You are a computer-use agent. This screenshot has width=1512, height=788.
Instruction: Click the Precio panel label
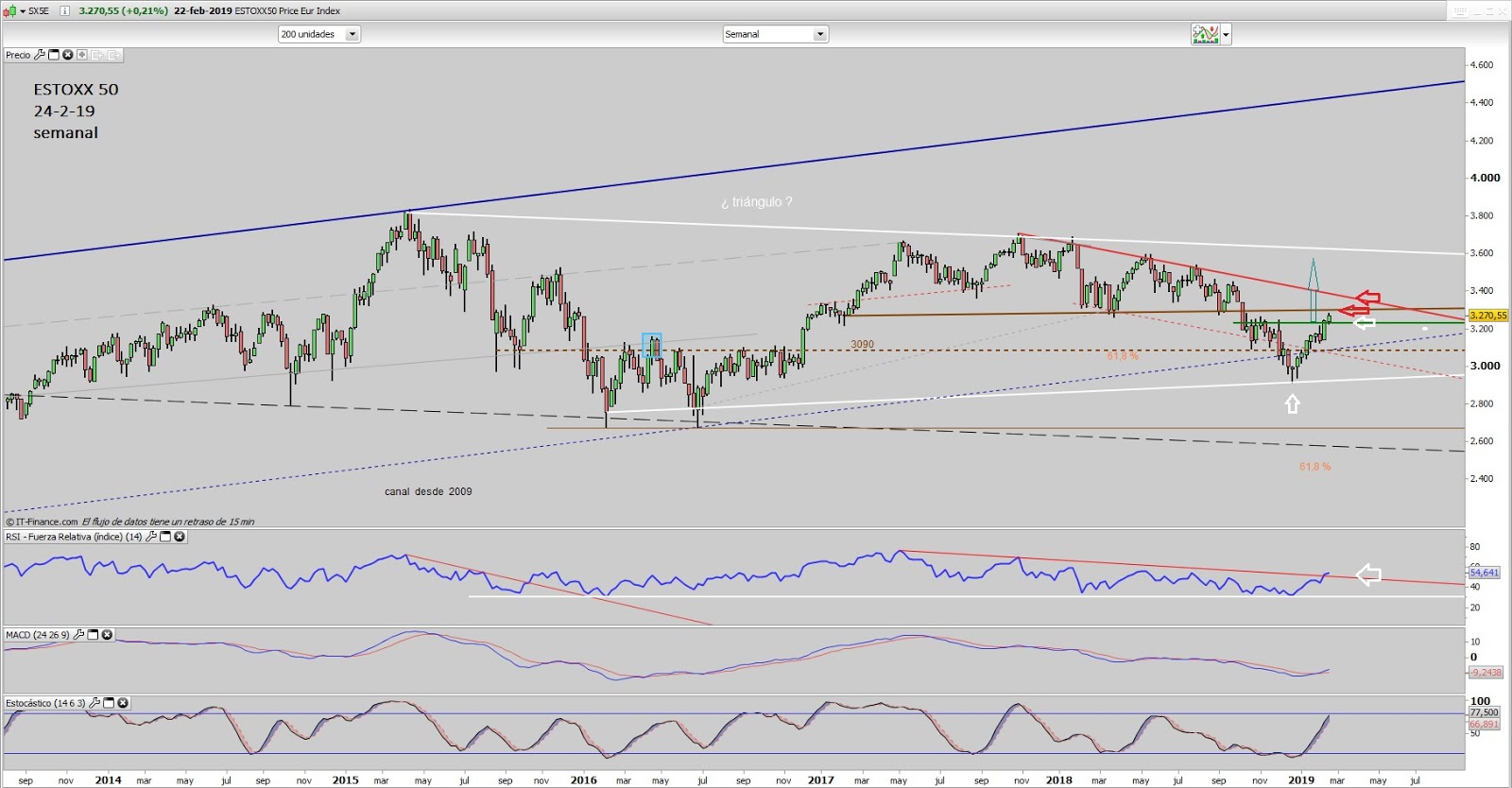18,55
